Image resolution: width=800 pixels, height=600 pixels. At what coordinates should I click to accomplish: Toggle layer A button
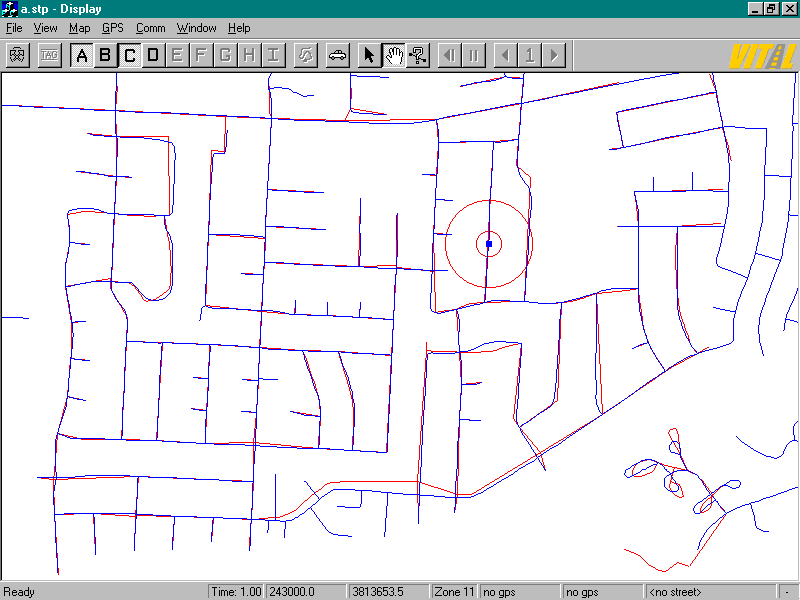(x=82, y=55)
